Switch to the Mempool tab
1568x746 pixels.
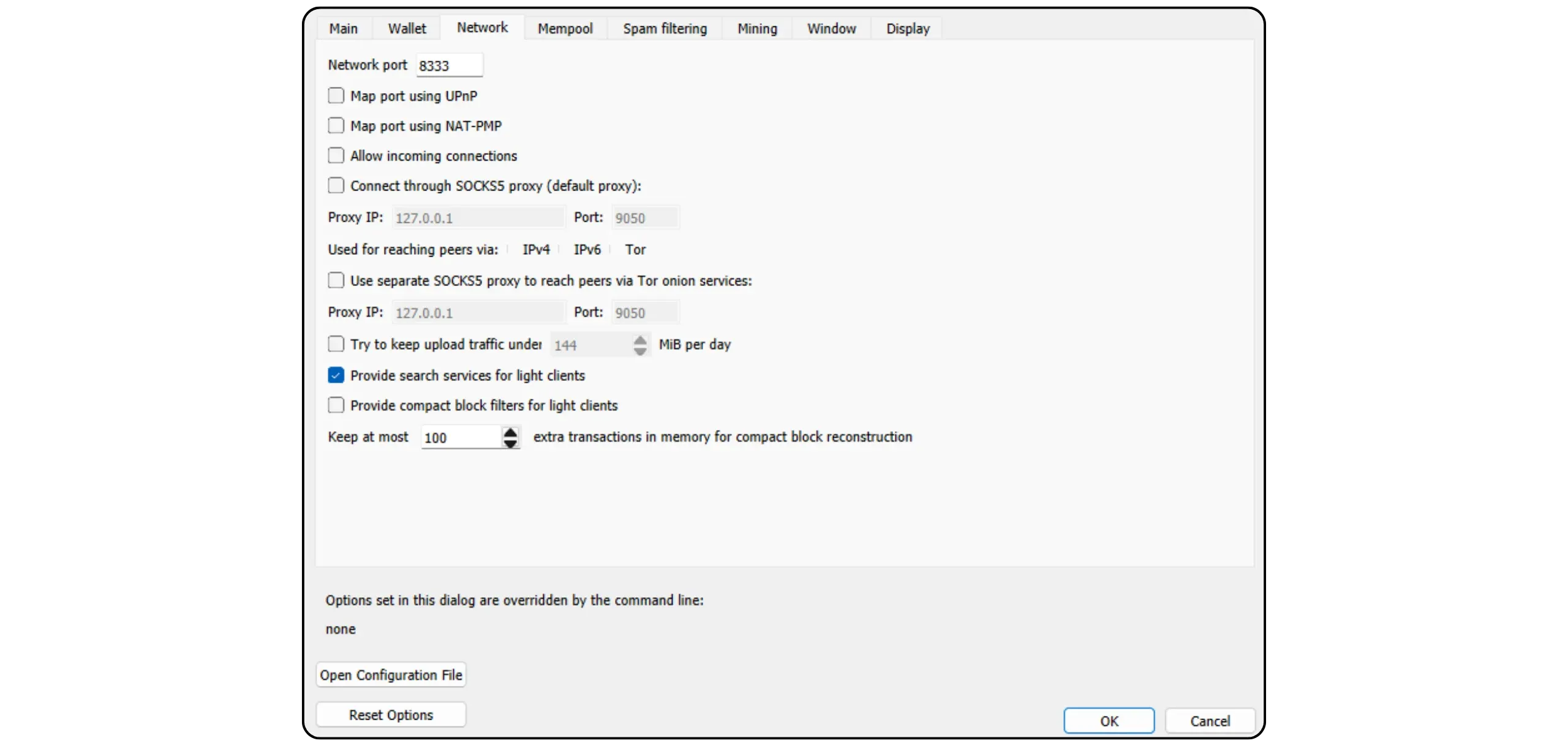coord(565,29)
